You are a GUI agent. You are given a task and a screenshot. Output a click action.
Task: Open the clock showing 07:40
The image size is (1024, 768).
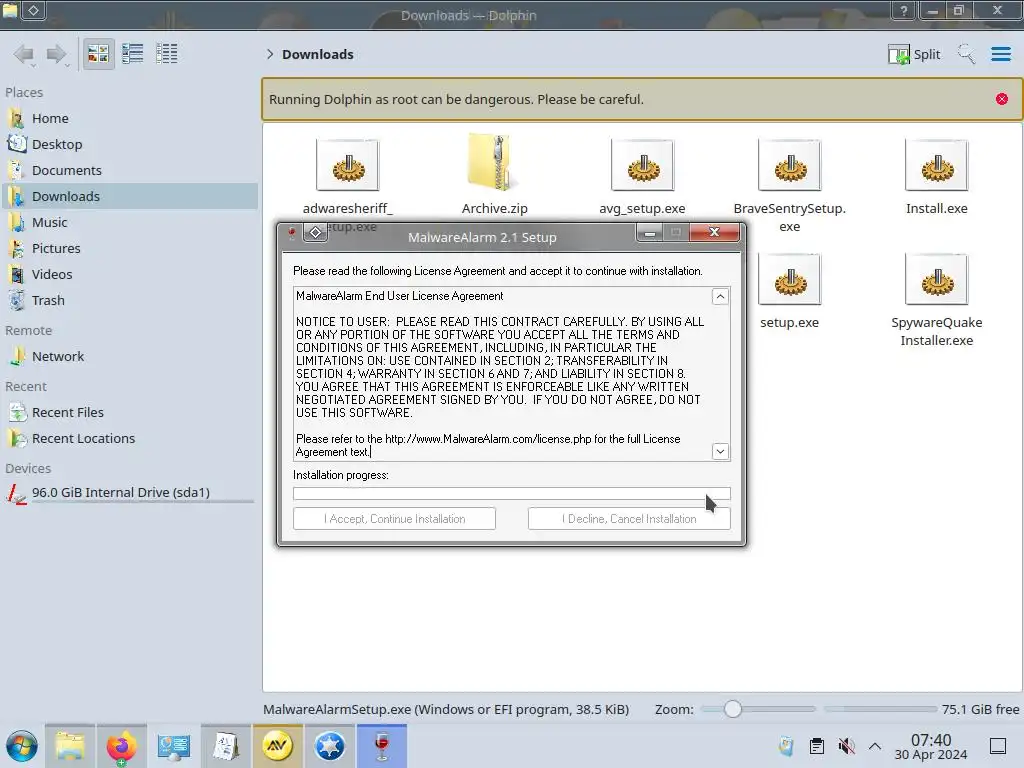coord(931,746)
